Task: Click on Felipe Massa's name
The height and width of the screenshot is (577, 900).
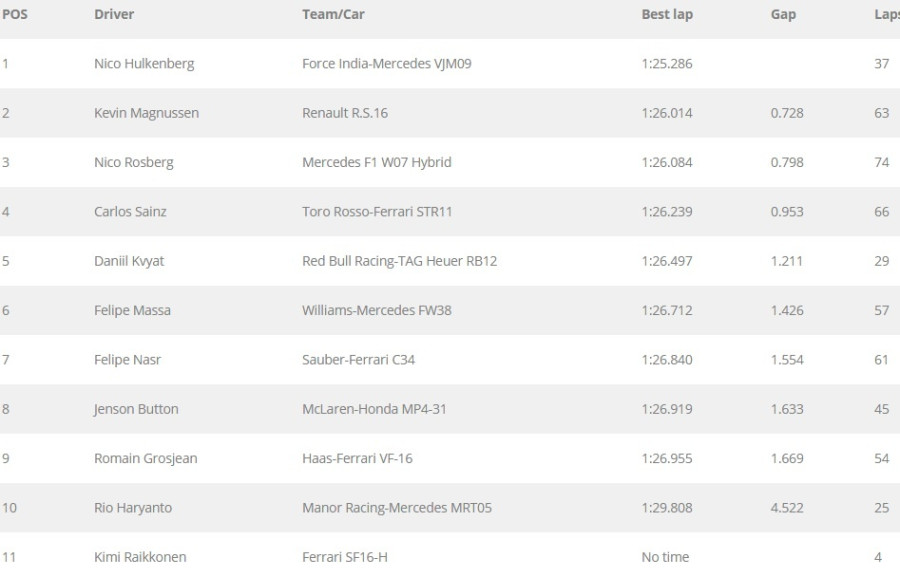Action: 132,310
